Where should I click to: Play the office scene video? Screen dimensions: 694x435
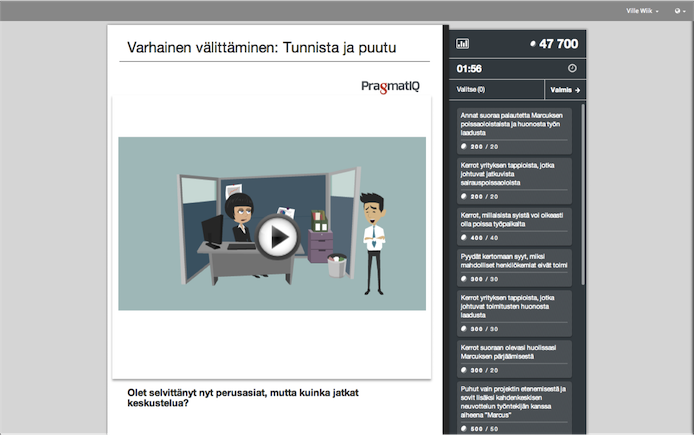pos(277,236)
